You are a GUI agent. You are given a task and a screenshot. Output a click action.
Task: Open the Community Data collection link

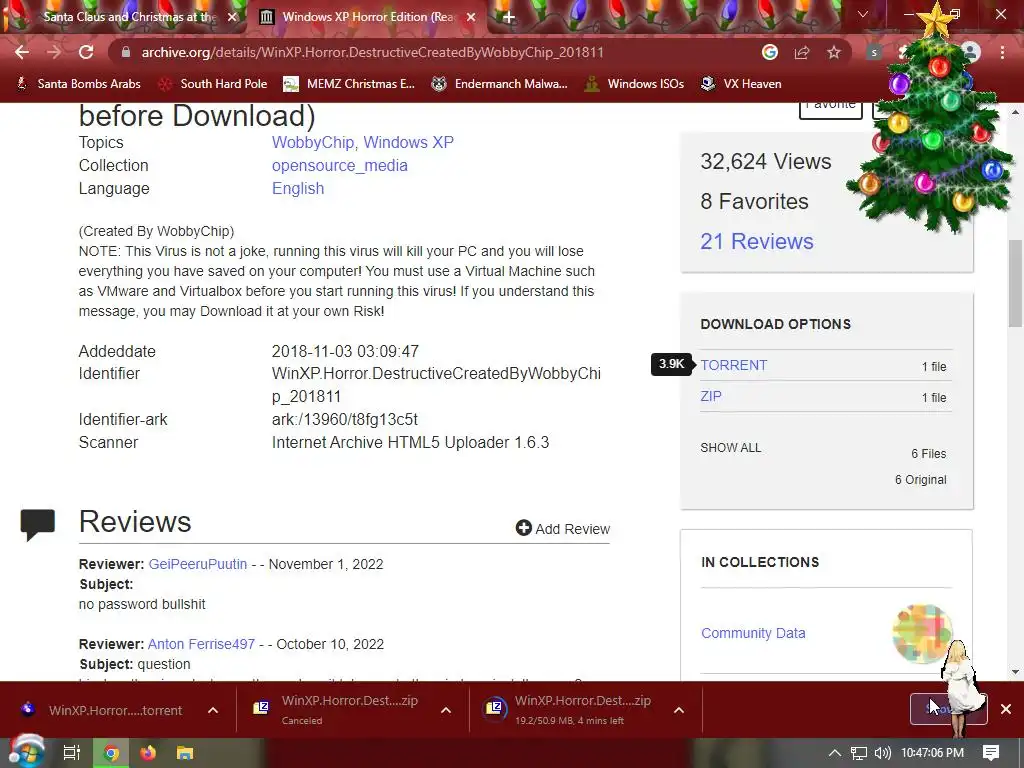tap(753, 633)
